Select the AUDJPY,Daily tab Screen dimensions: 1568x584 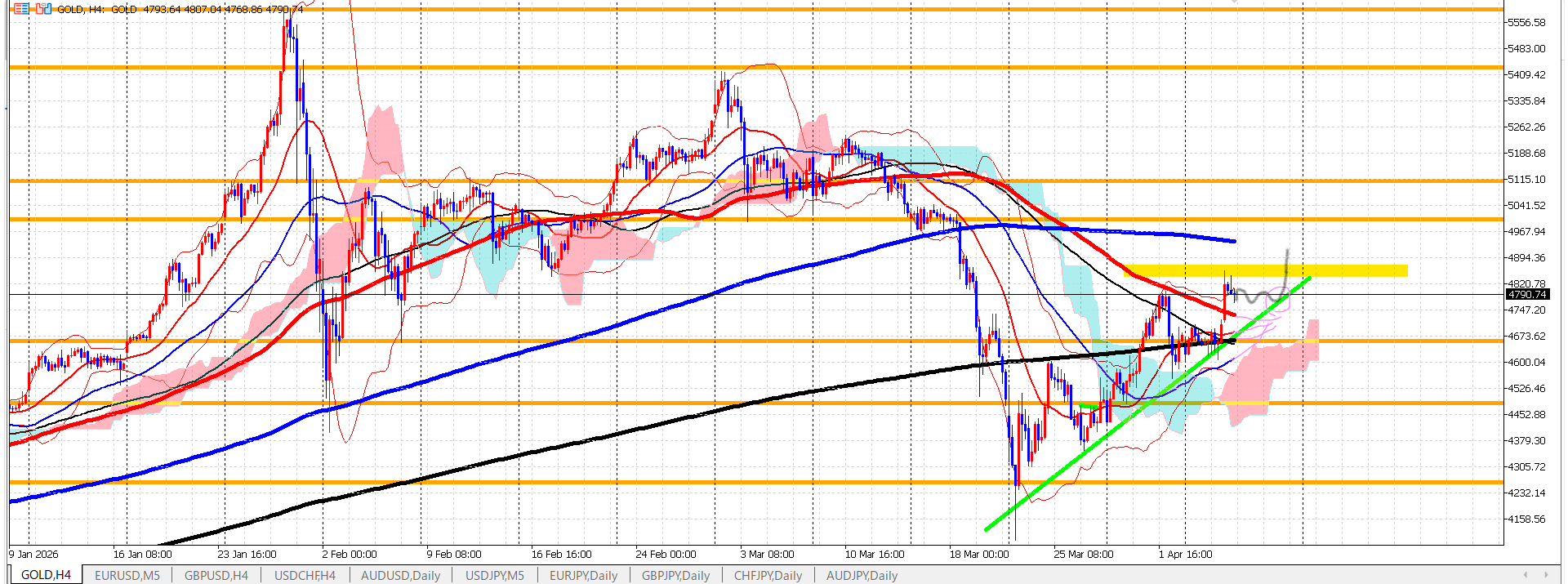[x=862, y=575]
